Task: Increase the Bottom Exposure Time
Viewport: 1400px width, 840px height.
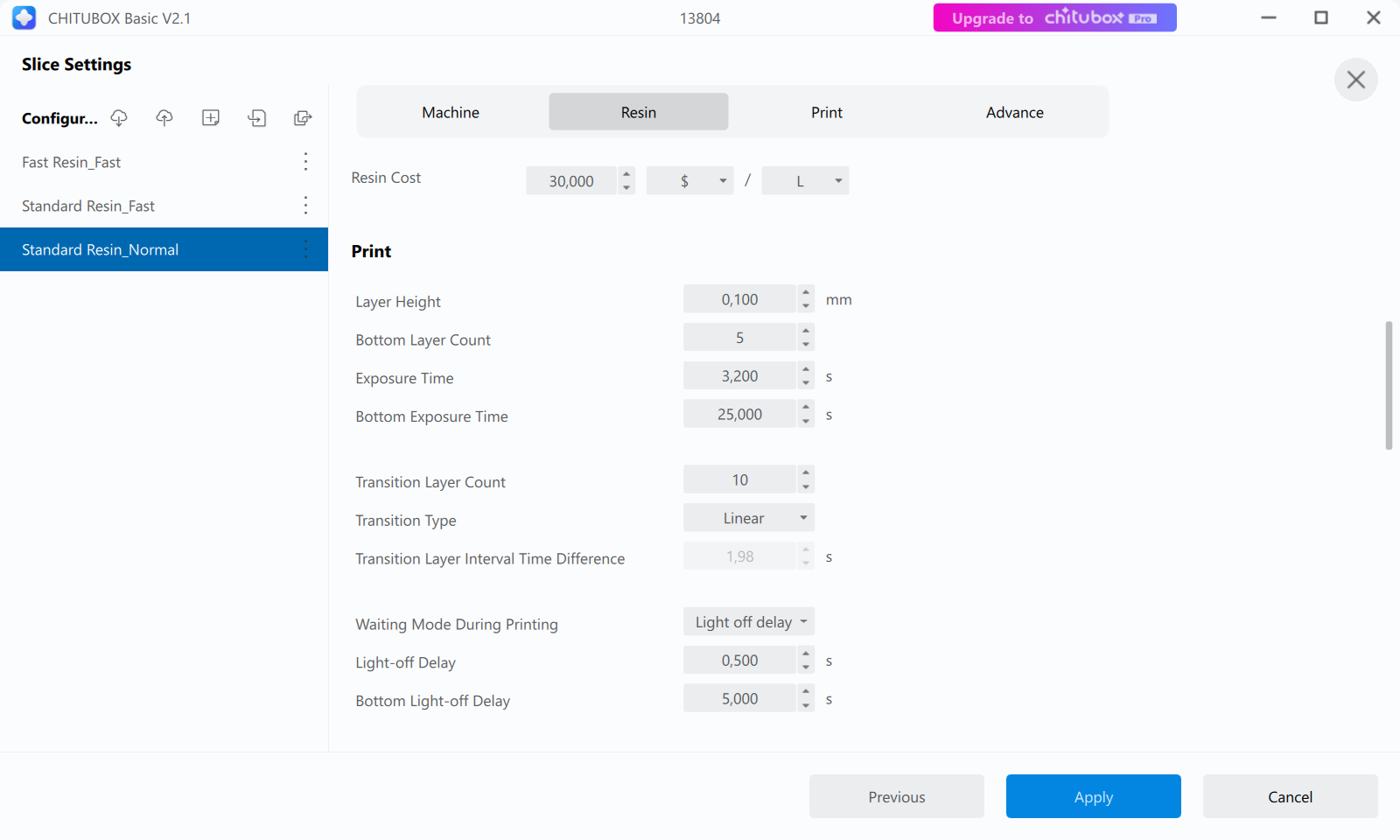Action: (806, 408)
